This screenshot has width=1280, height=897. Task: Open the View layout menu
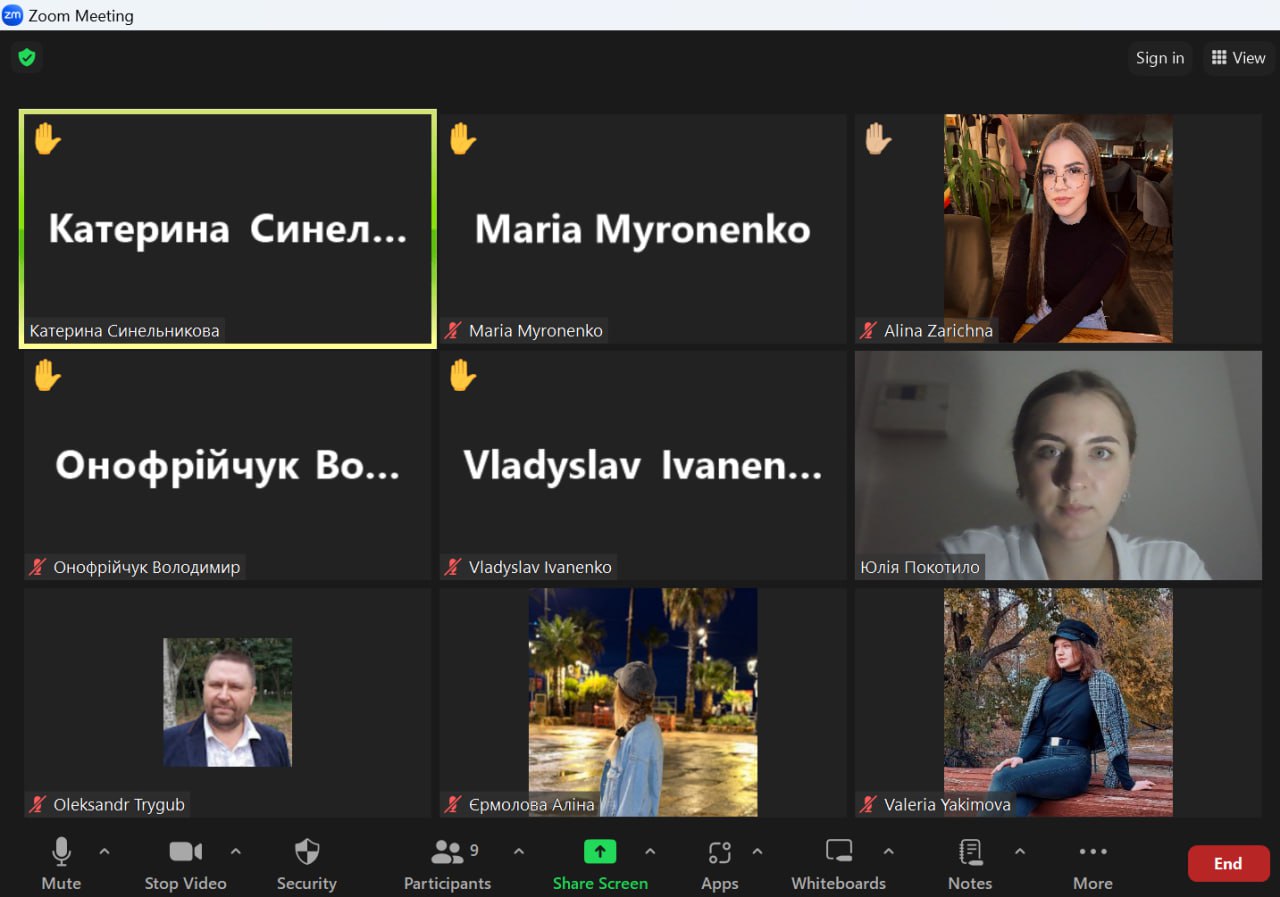[x=1238, y=58]
